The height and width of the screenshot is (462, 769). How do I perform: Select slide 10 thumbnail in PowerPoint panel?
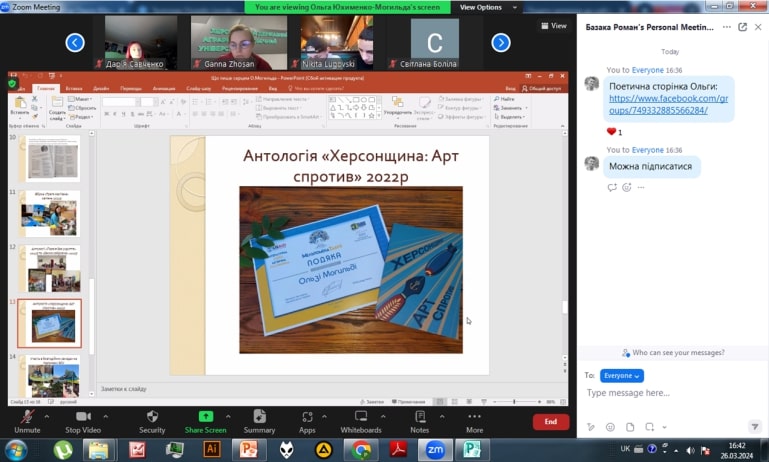point(50,158)
